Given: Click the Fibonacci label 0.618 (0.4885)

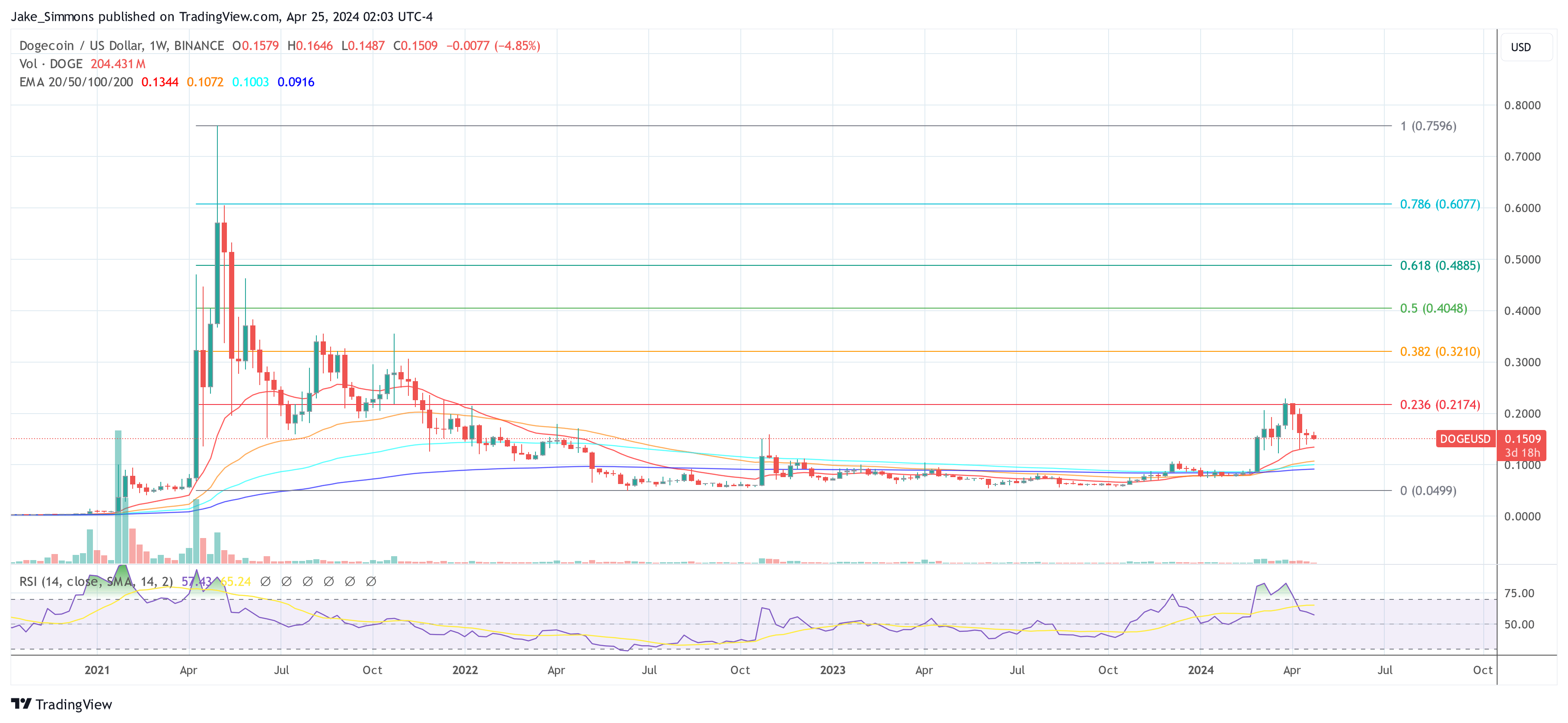Looking at the screenshot, I should [x=1440, y=266].
